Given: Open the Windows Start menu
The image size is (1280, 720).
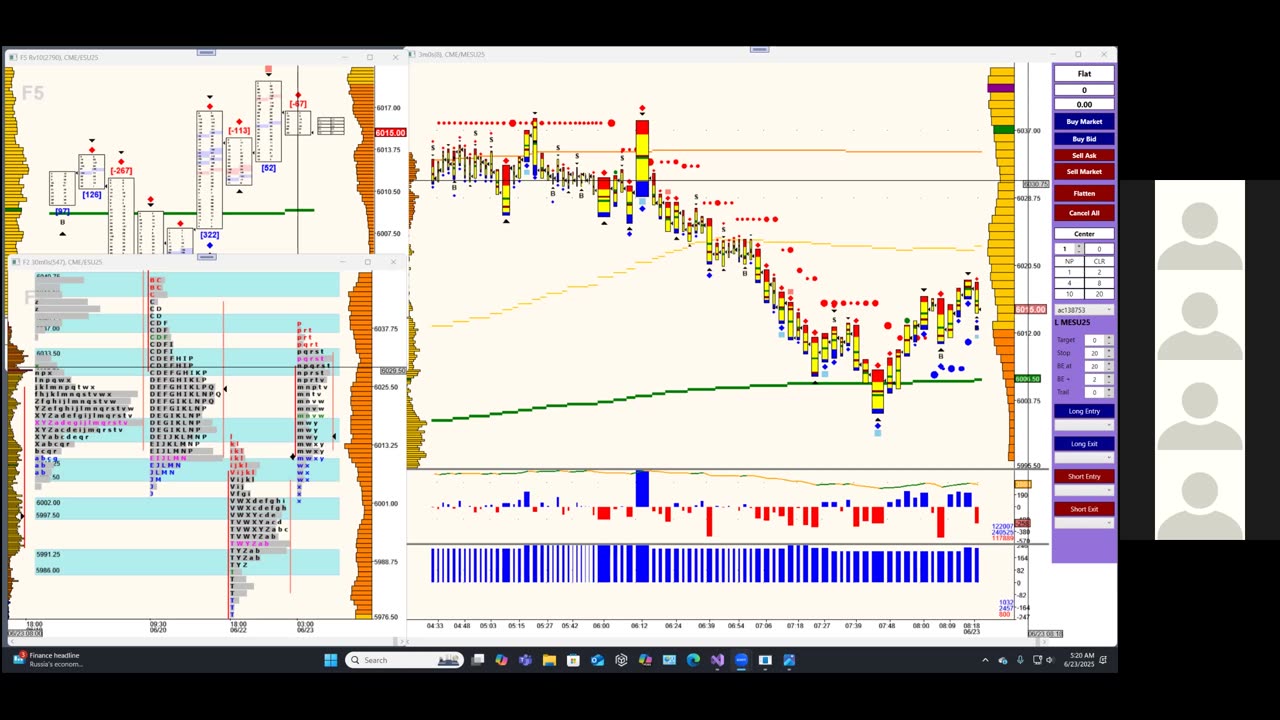Looking at the screenshot, I should click(331, 660).
